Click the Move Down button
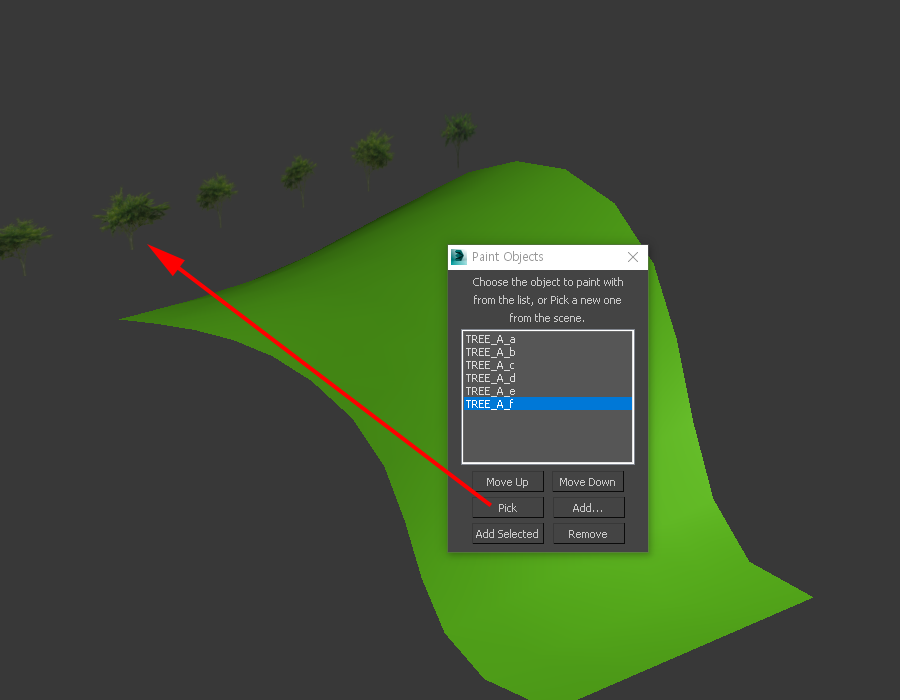Viewport: 900px width, 700px height. 588,482
